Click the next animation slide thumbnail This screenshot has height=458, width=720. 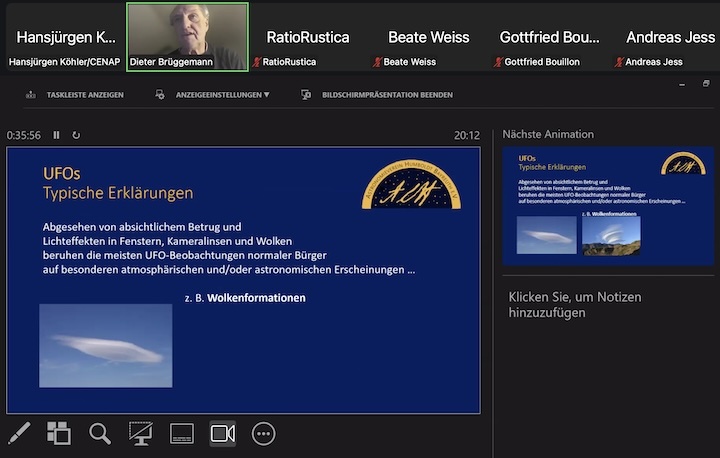[x=608, y=204]
